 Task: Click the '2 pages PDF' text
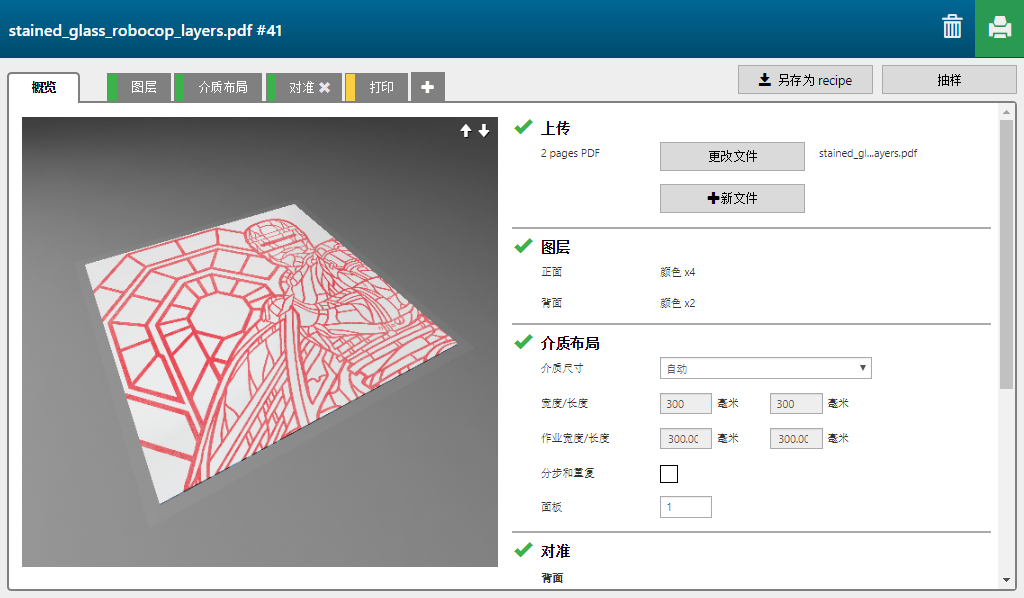tap(570, 153)
